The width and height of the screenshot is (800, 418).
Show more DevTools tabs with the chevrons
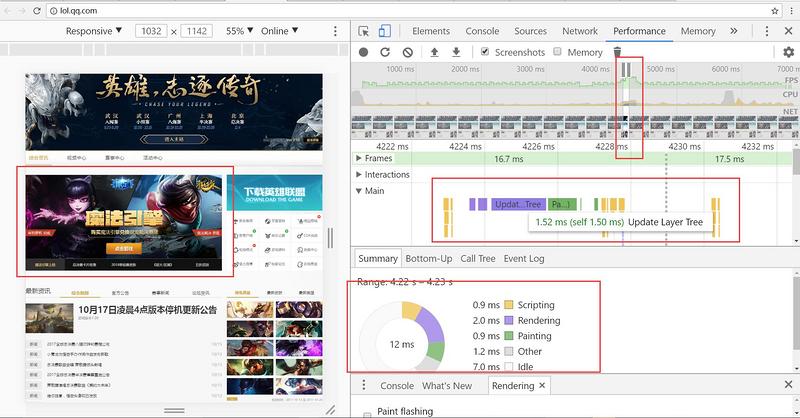(x=734, y=31)
